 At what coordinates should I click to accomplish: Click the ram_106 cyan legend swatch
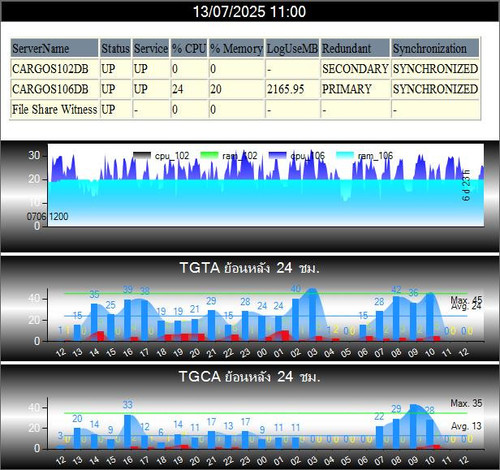pos(345,155)
